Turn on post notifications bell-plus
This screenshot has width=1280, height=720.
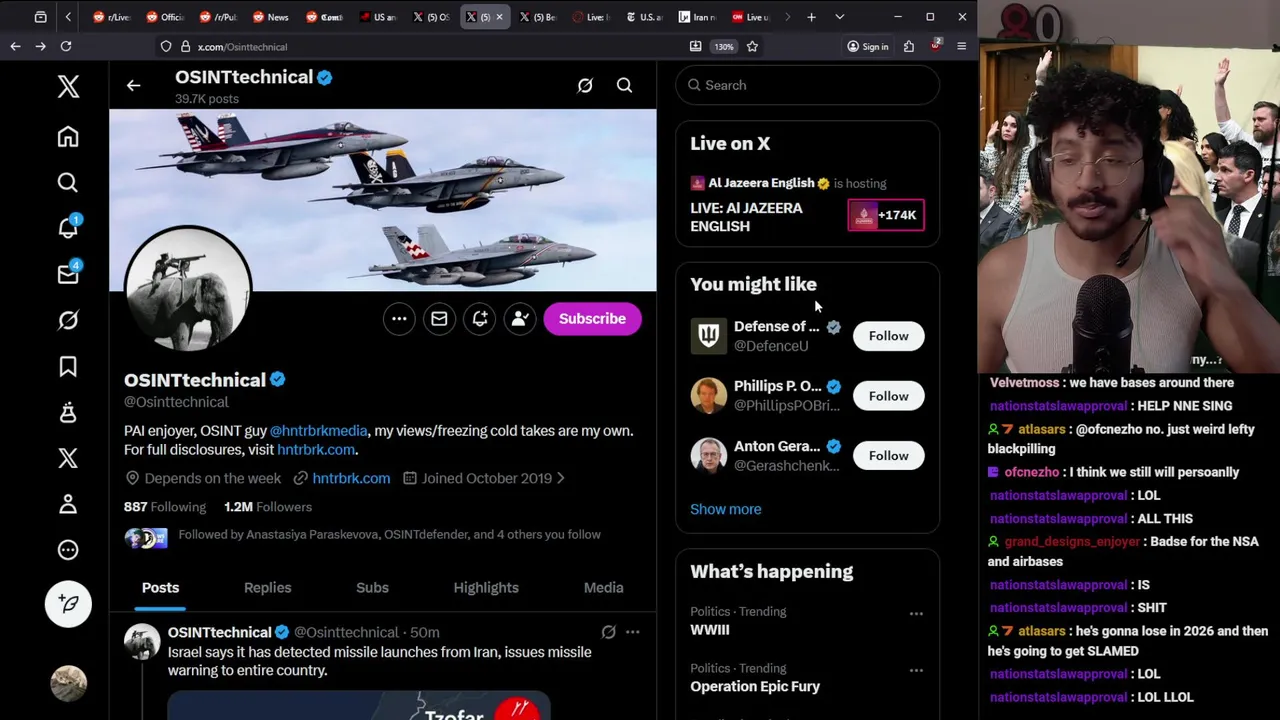click(x=480, y=319)
